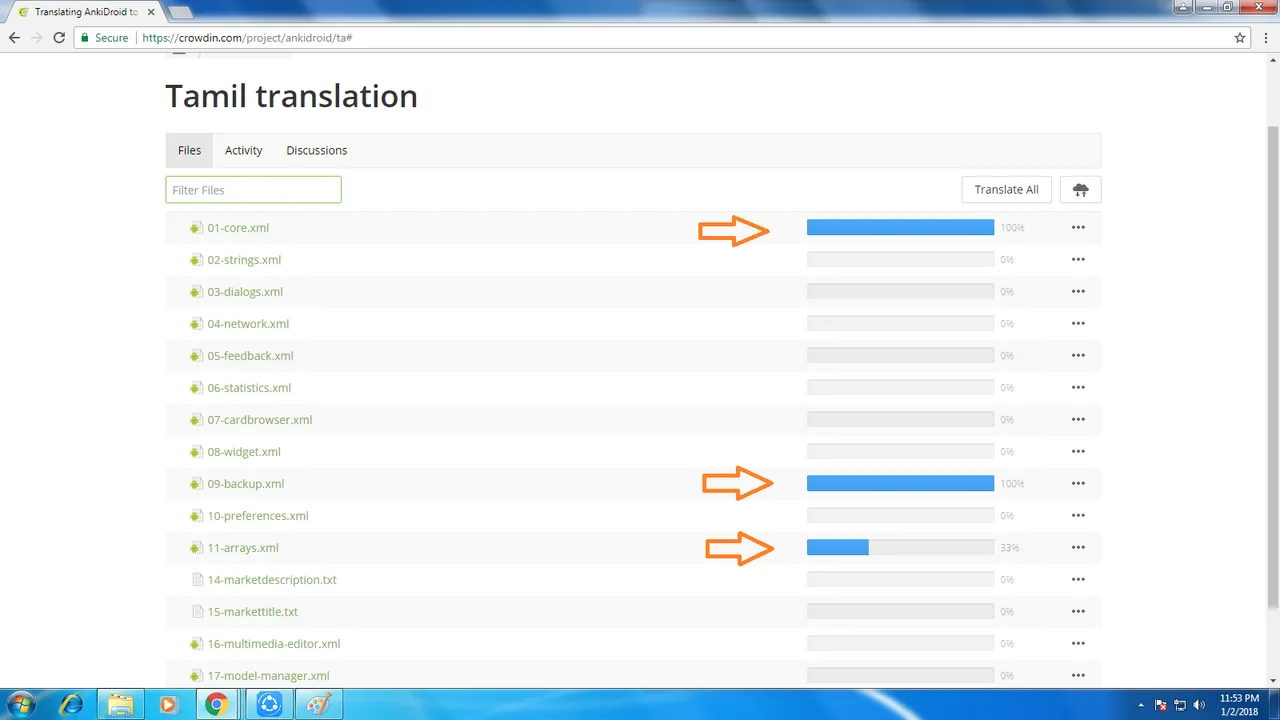Click the Android icon beside 01-core.xml
1280x720 pixels.
coord(196,228)
